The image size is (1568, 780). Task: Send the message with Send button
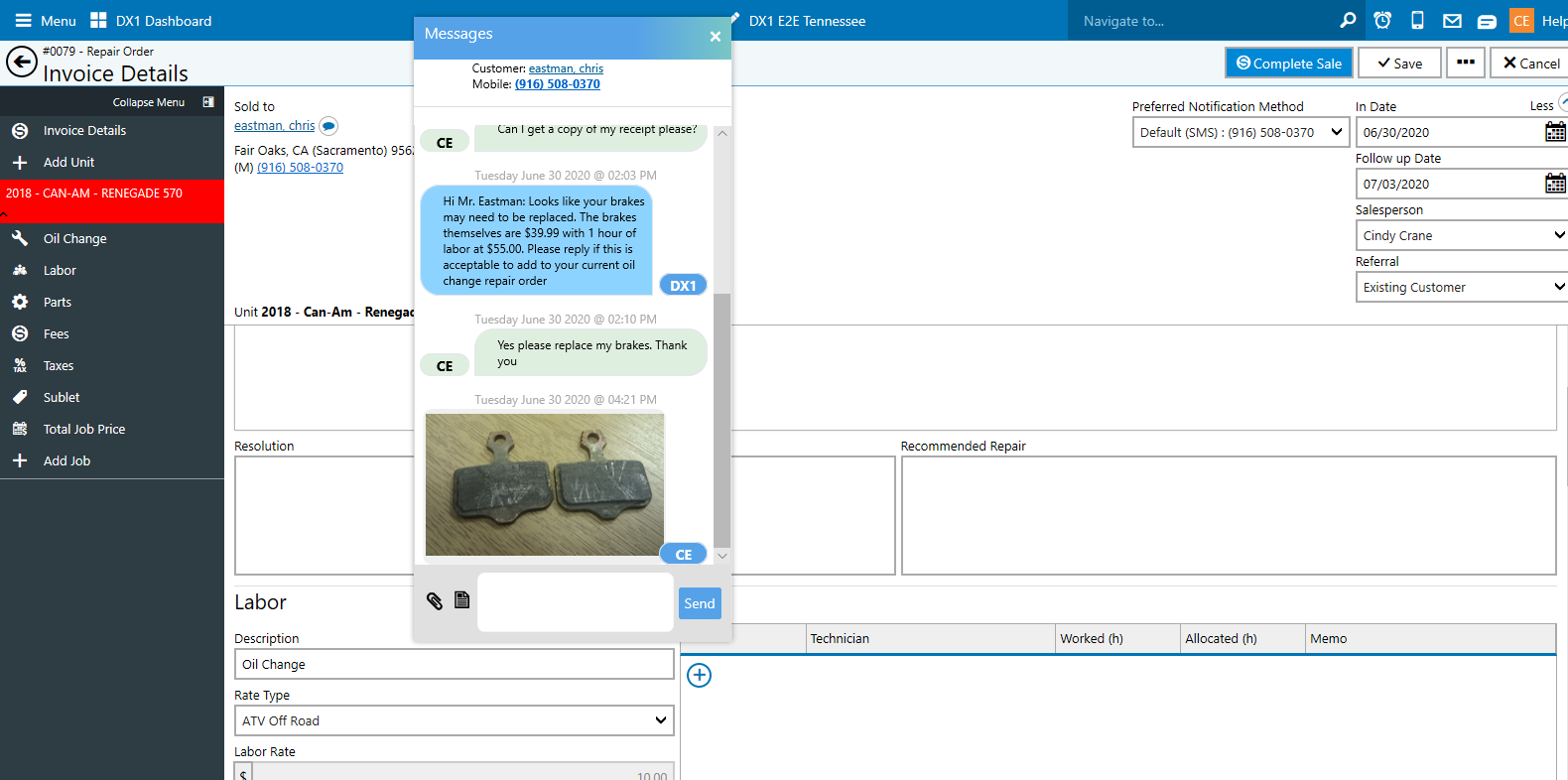[x=700, y=603]
